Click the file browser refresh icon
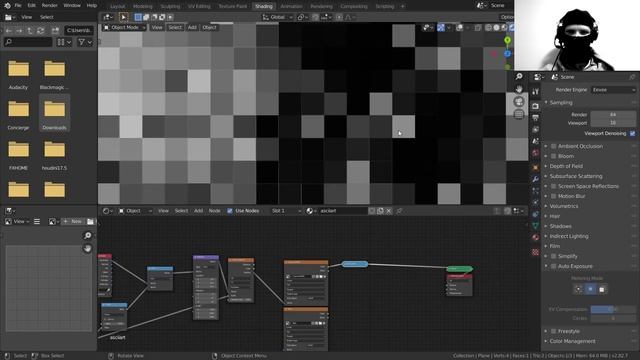 point(40,31)
